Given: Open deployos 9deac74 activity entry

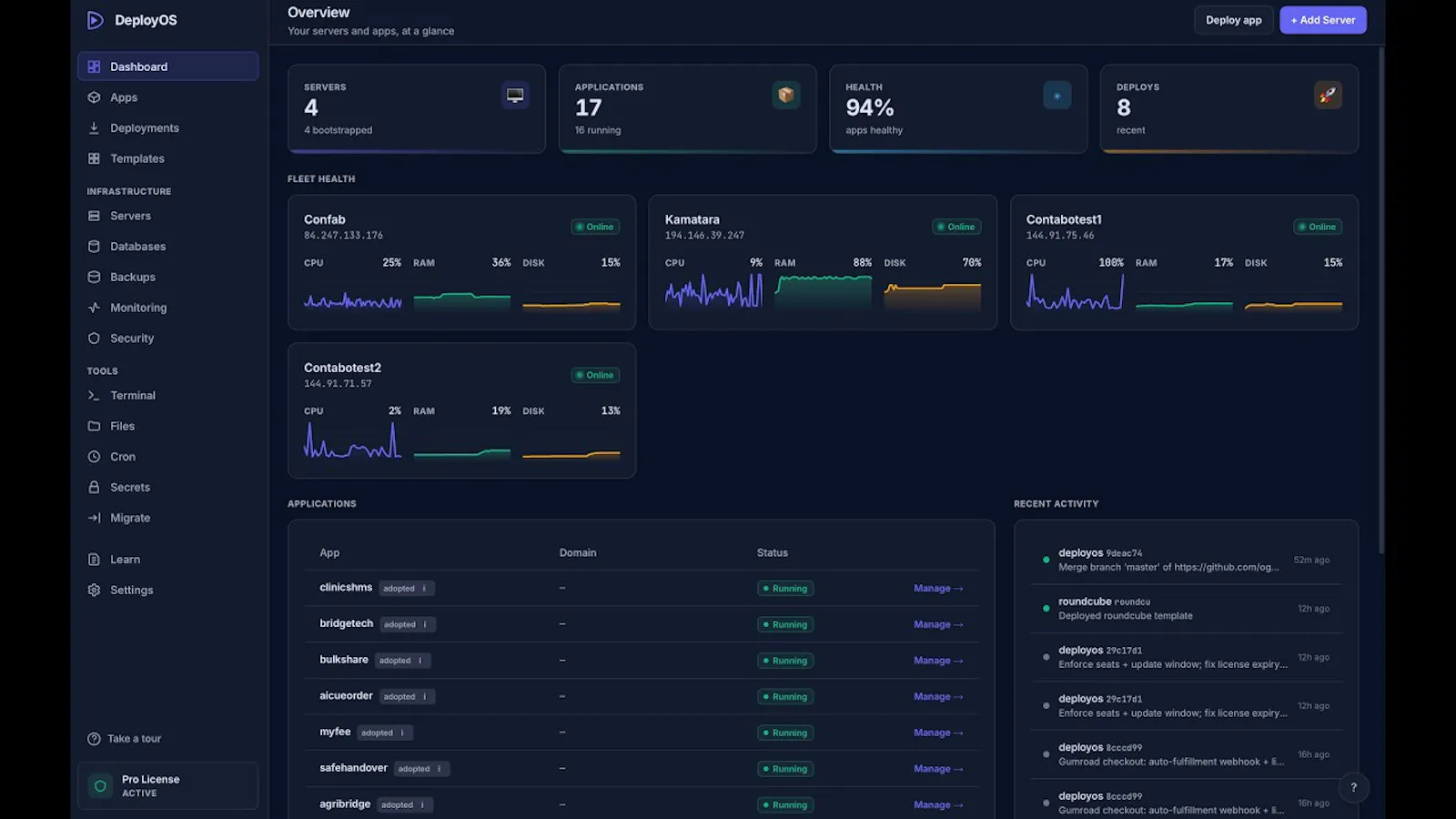Looking at the screenshot, I should pos(1186,560).
